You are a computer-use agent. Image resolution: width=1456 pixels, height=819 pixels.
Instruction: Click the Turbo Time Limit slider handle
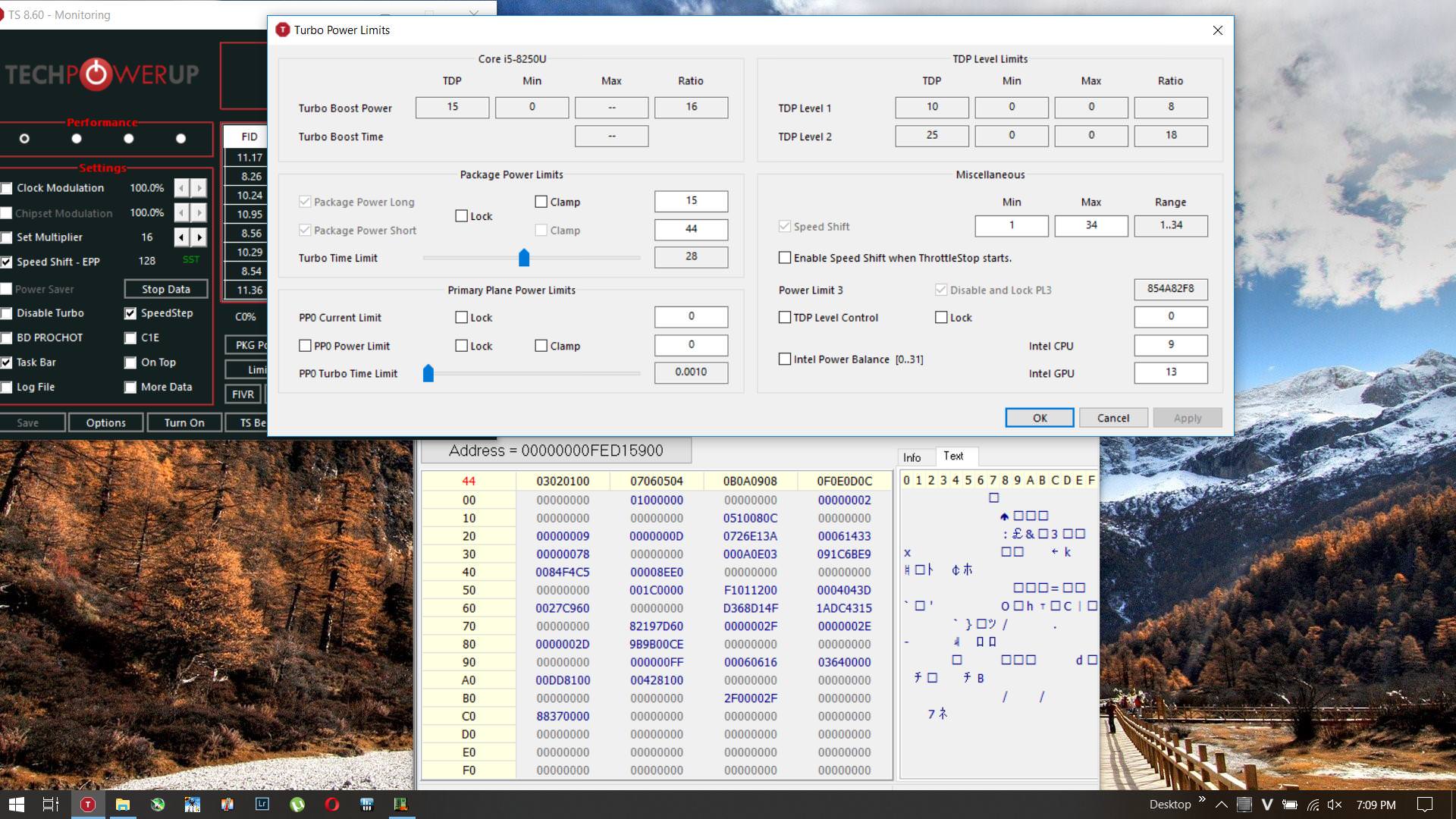pos(524,258)
